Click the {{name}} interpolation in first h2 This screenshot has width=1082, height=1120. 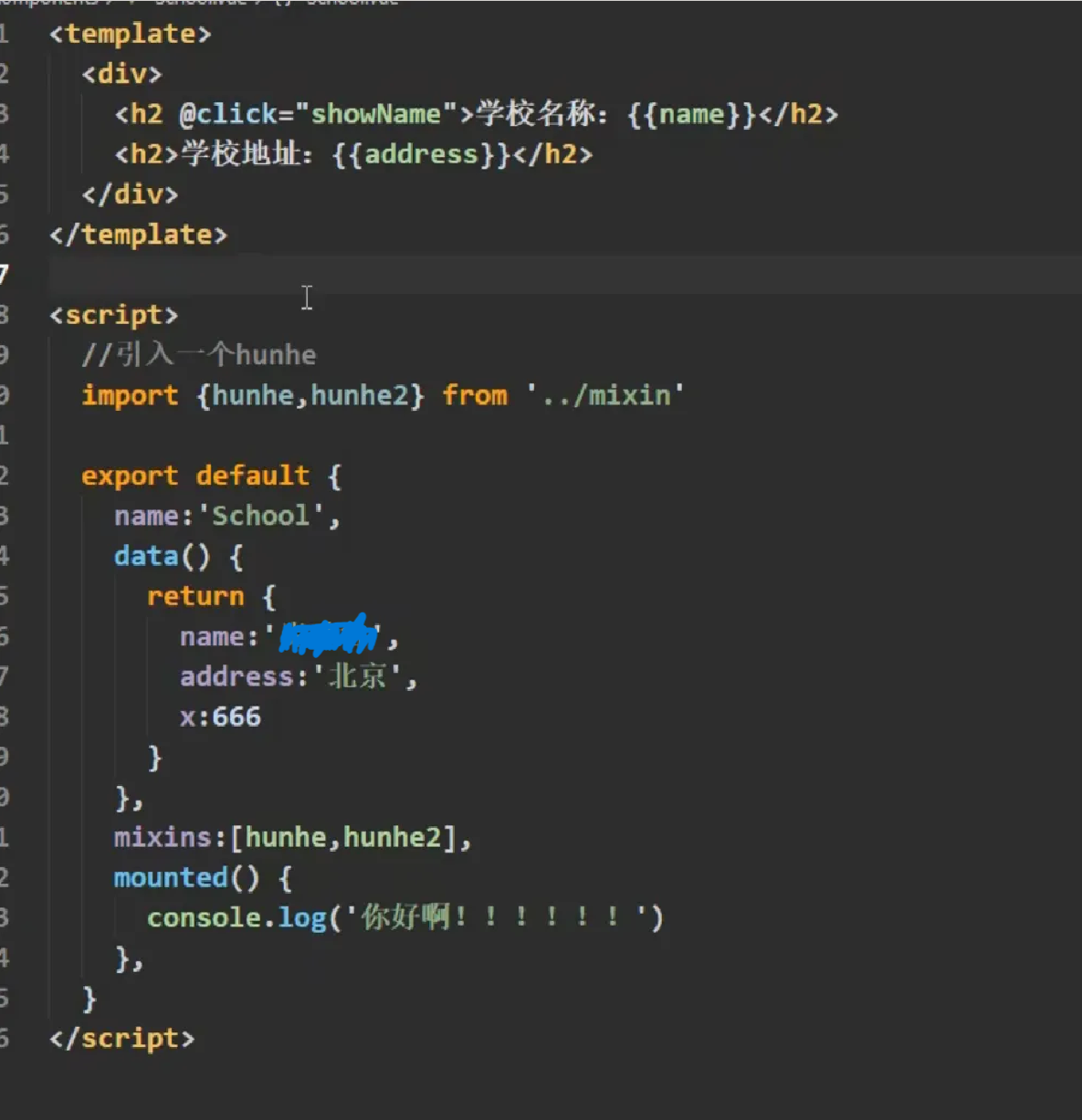point(692,114)
